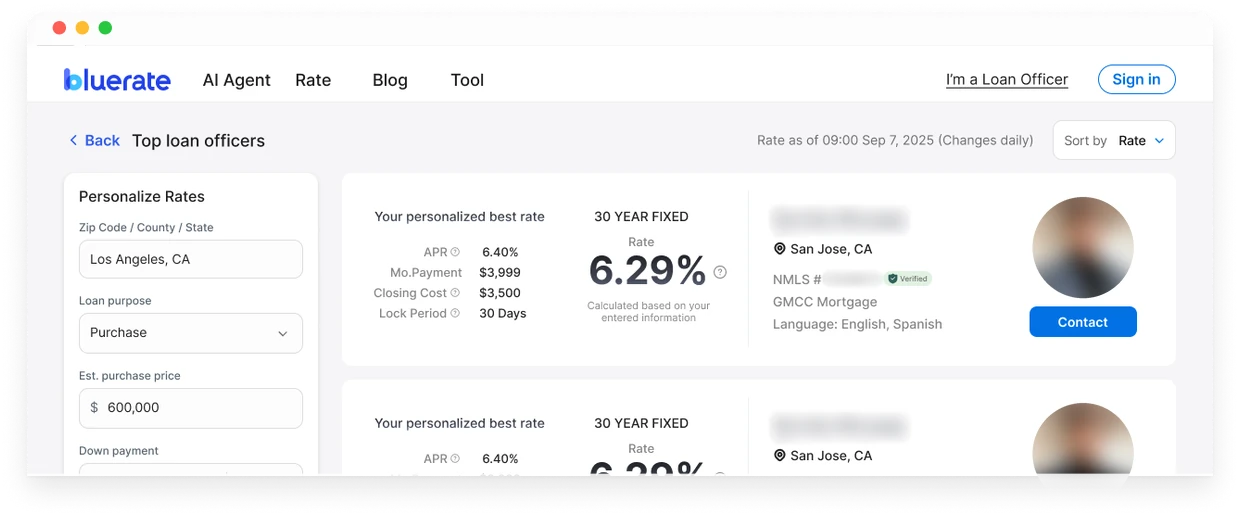
Task: Open the second loan officer's profile photo
Action: [x=1083, y=440]
